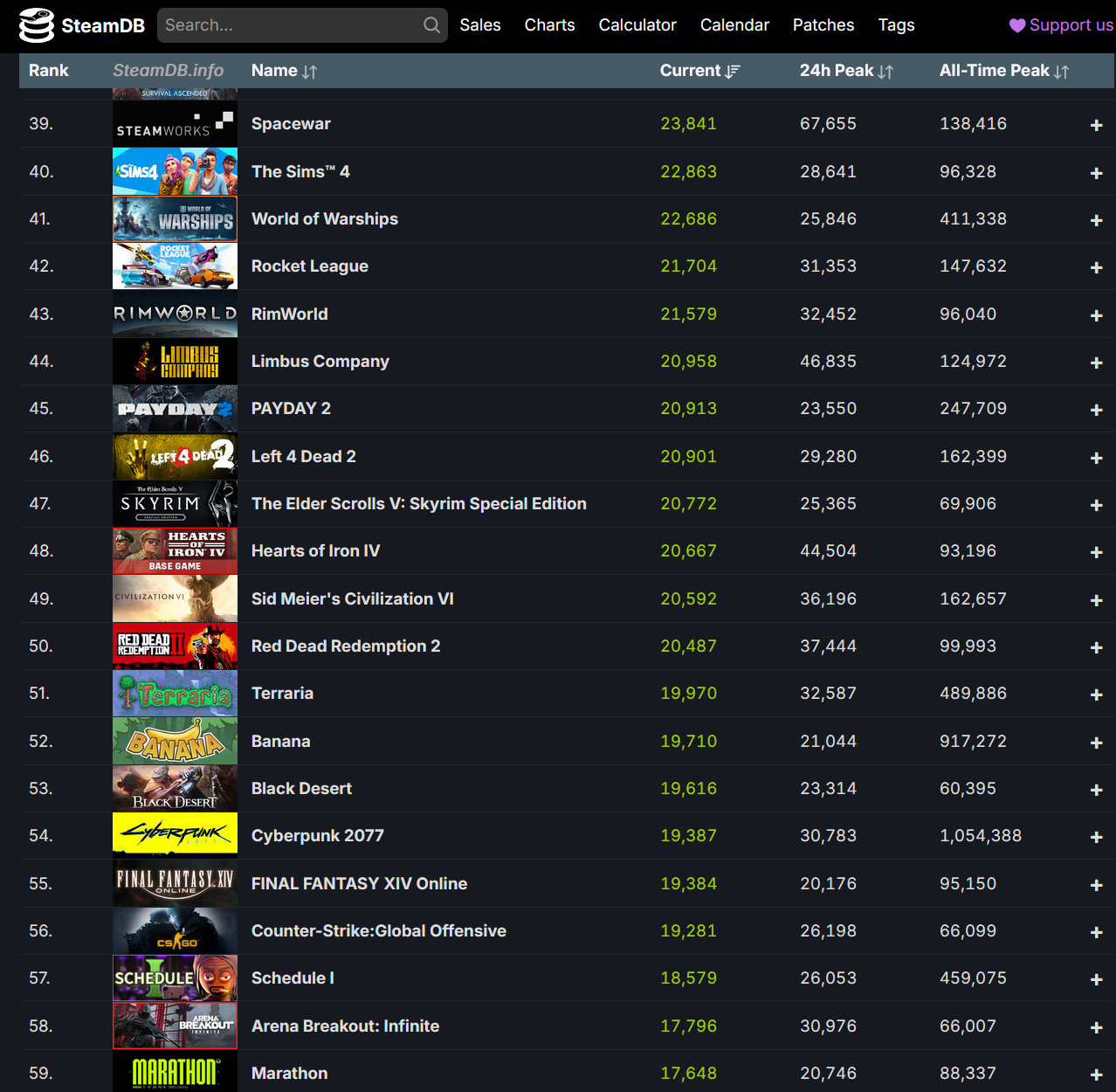This screenshot has height=1092, width=1116.
Task: Open the Charts page
Action: [x=549, y=25]
